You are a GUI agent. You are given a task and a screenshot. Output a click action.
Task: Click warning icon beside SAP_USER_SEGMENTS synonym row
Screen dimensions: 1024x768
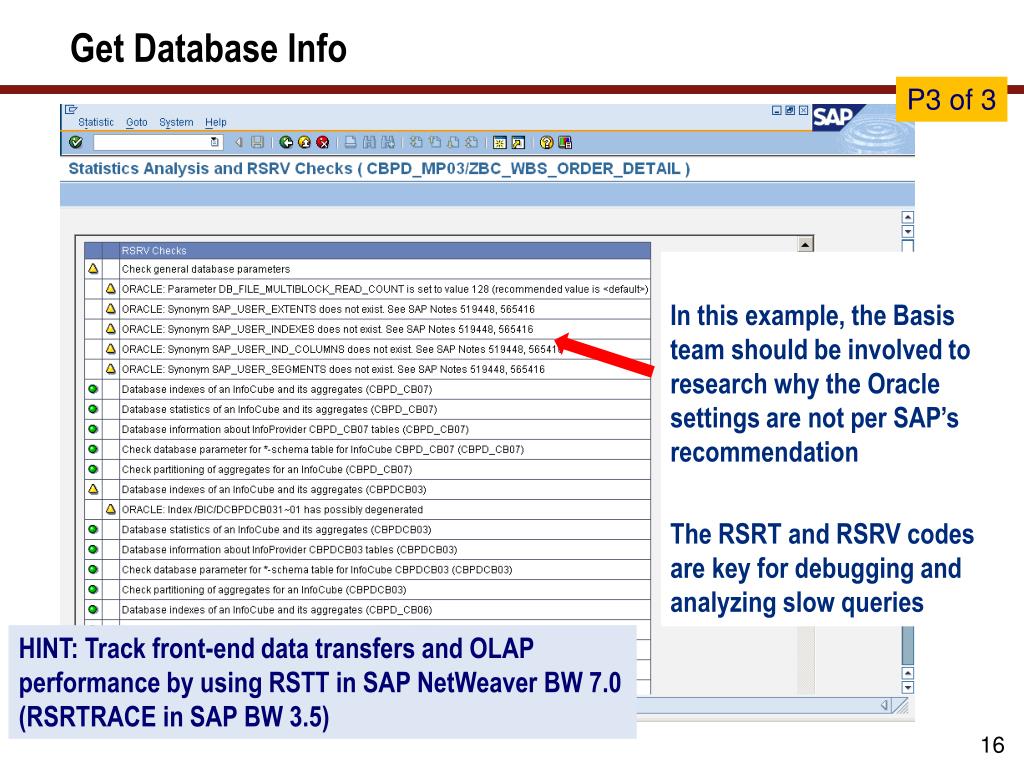111,368
